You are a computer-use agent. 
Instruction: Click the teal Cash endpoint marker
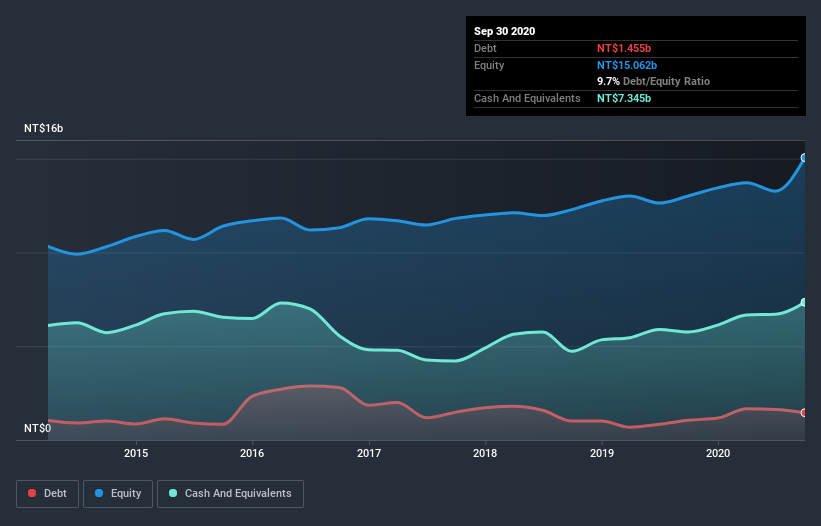[804, 303]
